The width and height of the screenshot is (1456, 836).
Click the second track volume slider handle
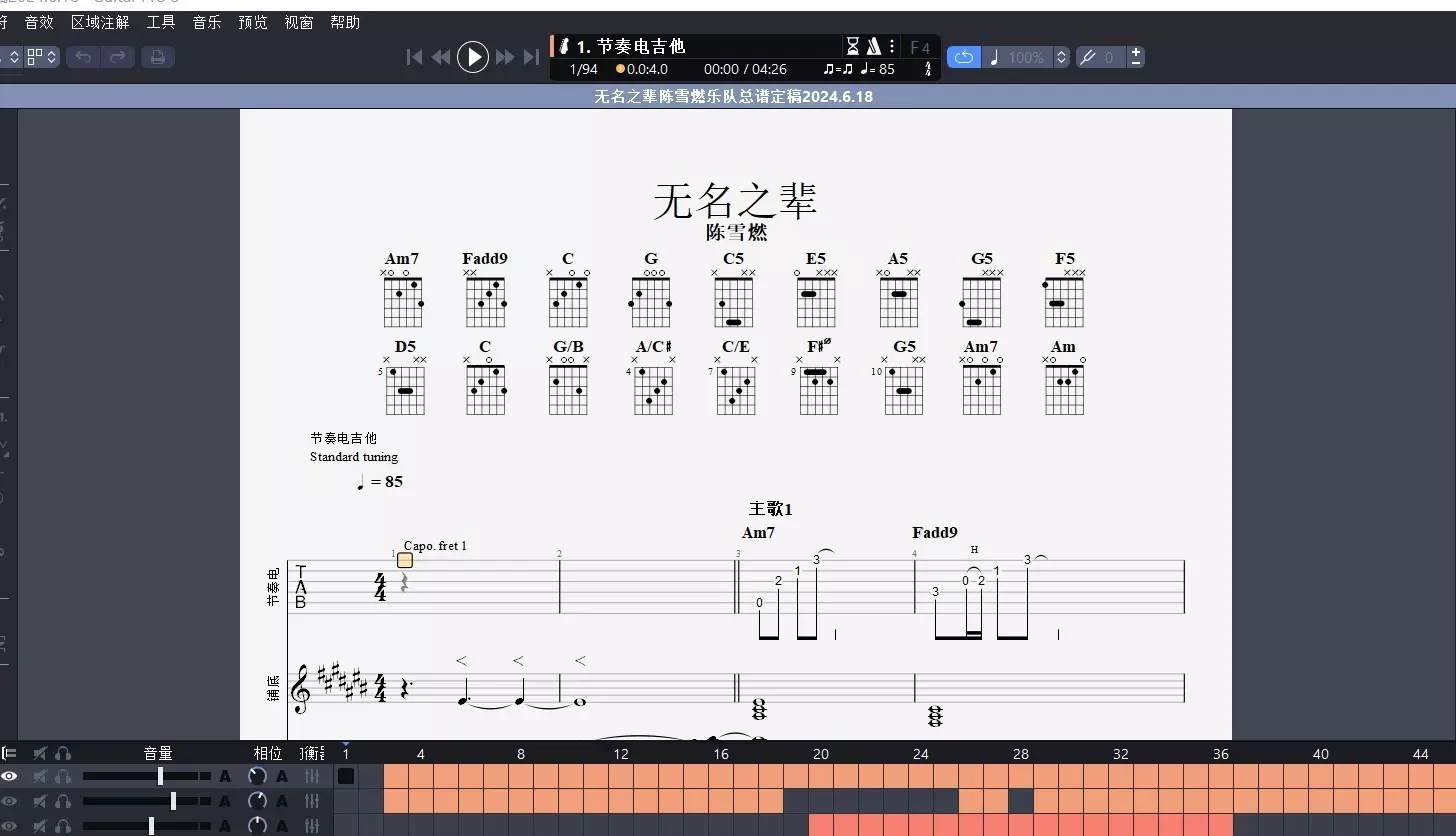coord(173,801)
